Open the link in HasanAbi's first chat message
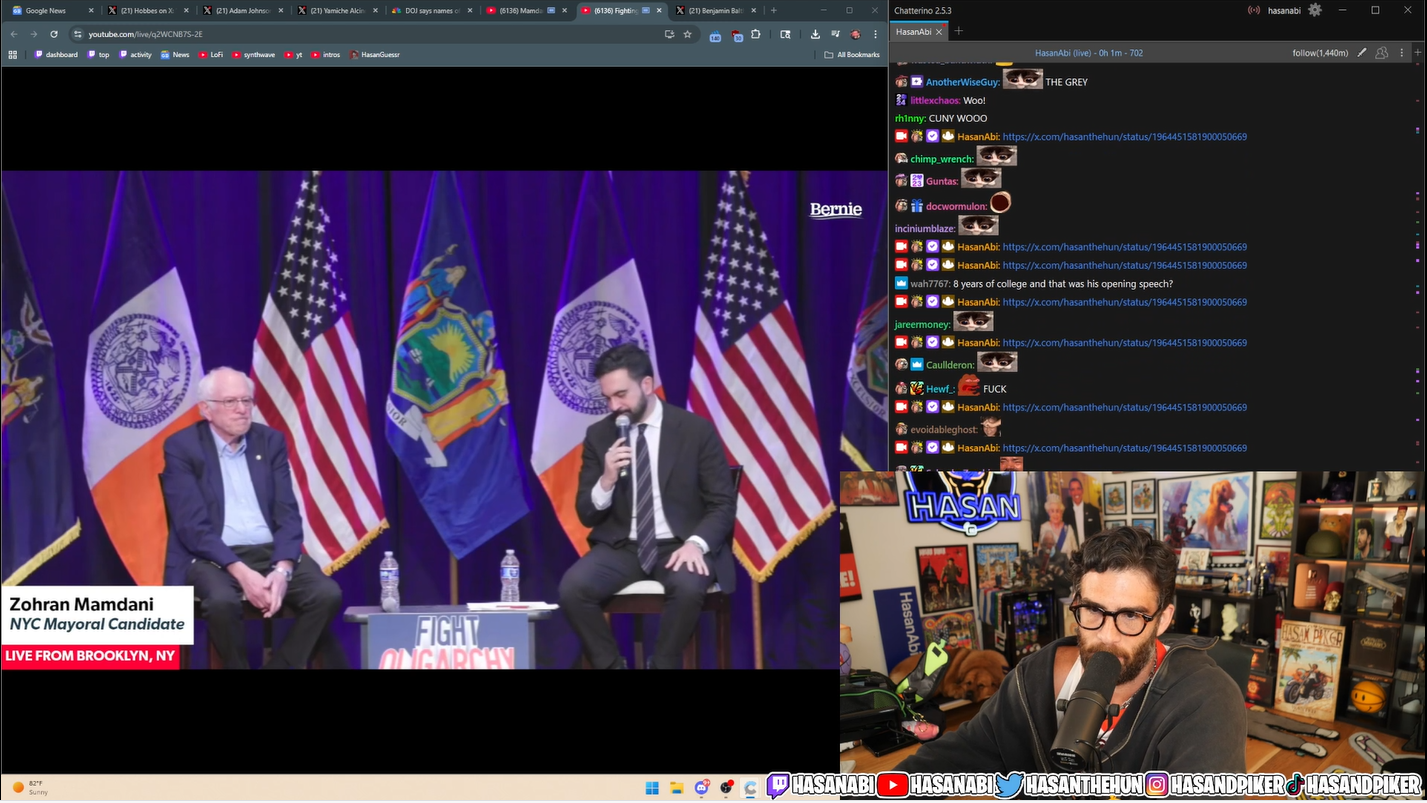1427x803 pixels. [1124, 137]
